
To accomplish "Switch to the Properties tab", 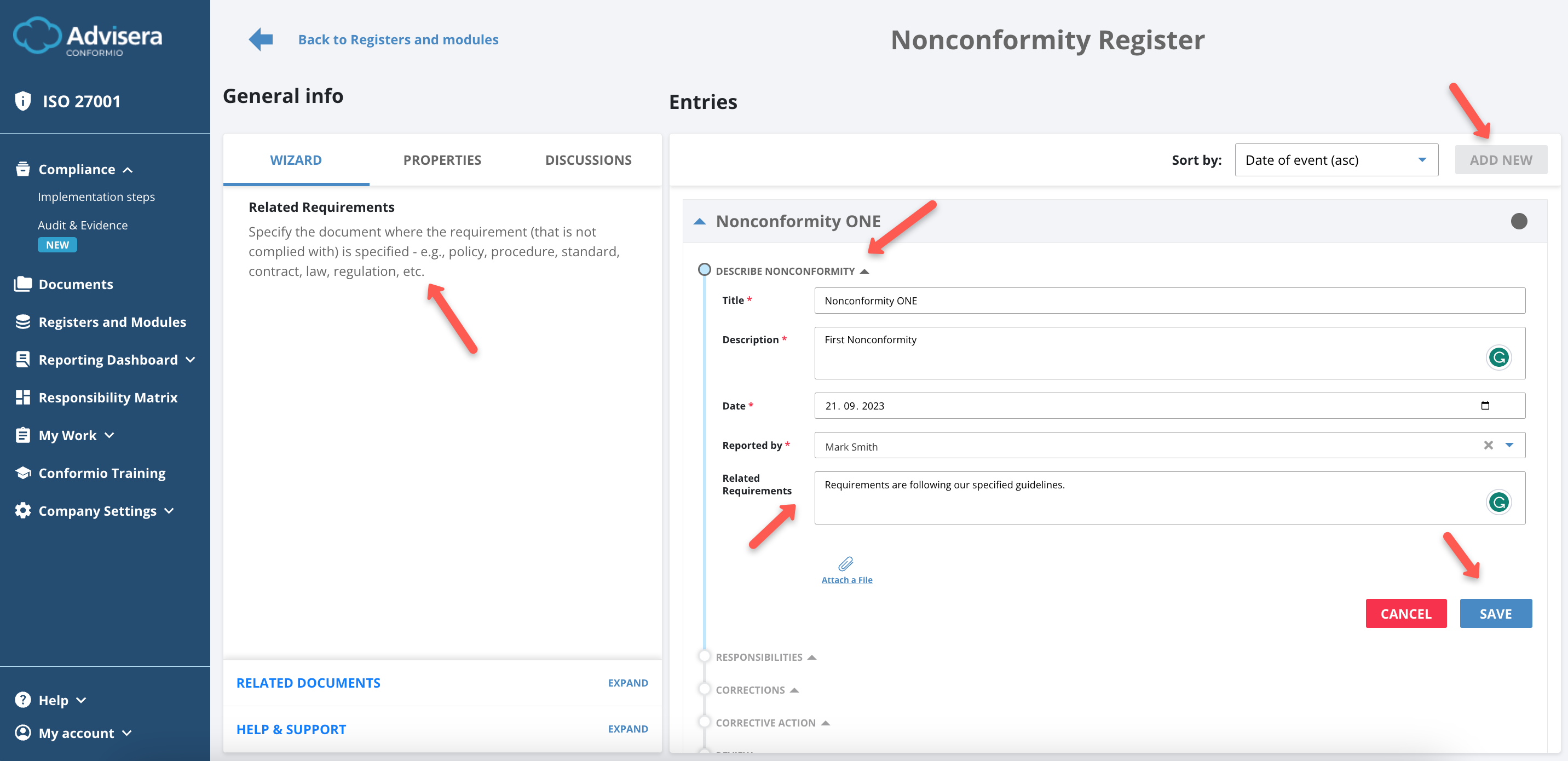I will [442, 159].
